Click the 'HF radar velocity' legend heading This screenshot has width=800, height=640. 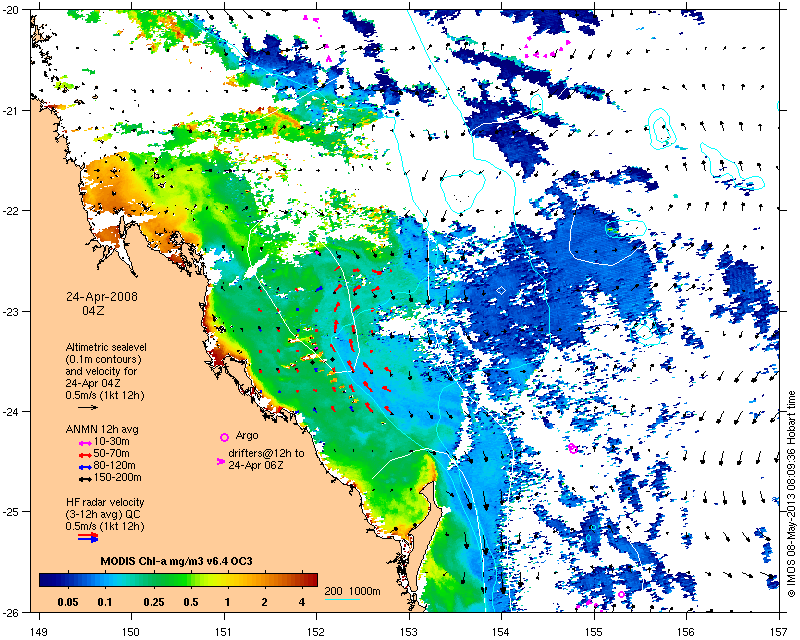[x=105, y=502]
